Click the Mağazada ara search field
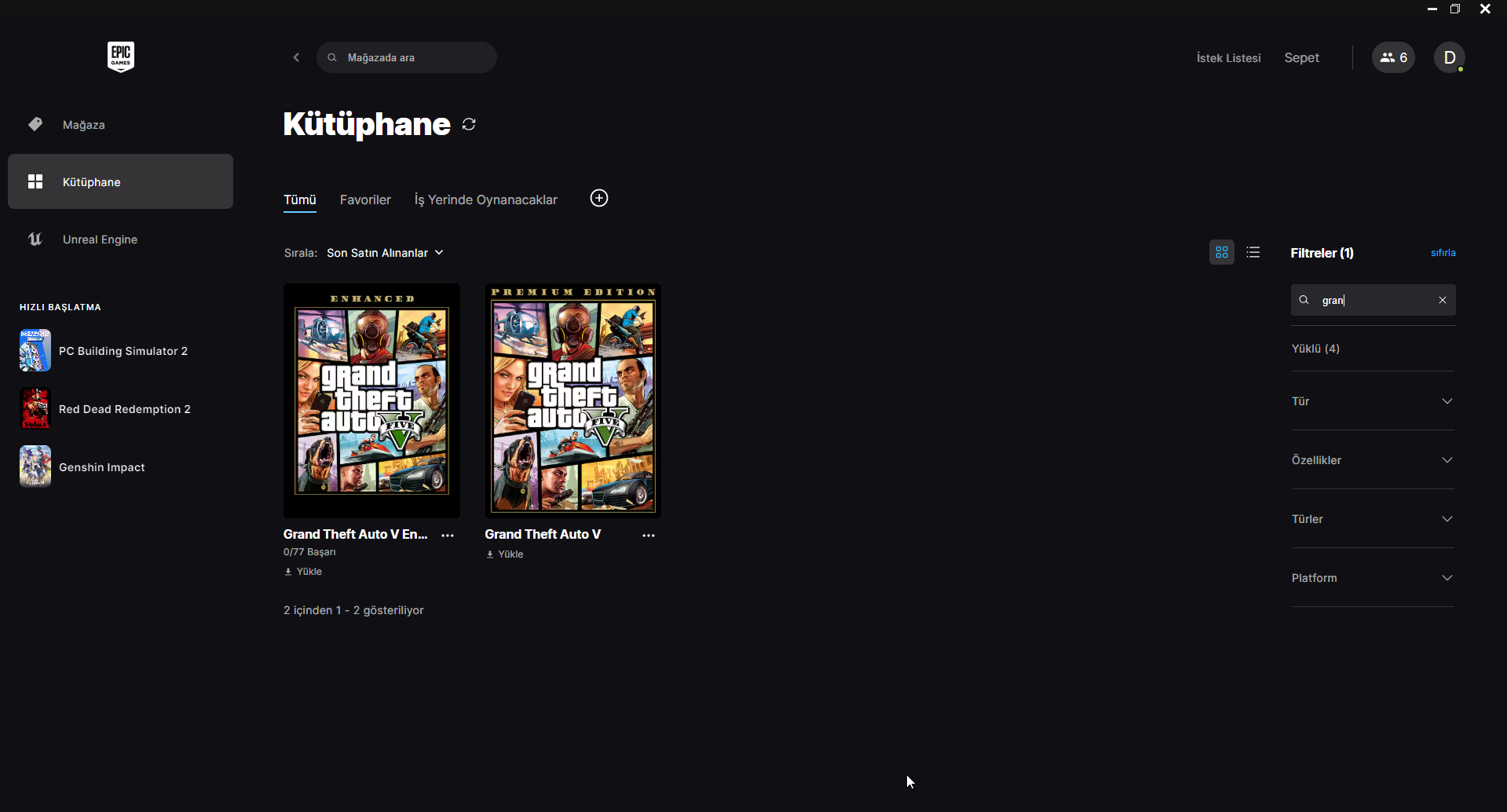This screenshot has width=1507, height=812. click(x=407, y=57)
